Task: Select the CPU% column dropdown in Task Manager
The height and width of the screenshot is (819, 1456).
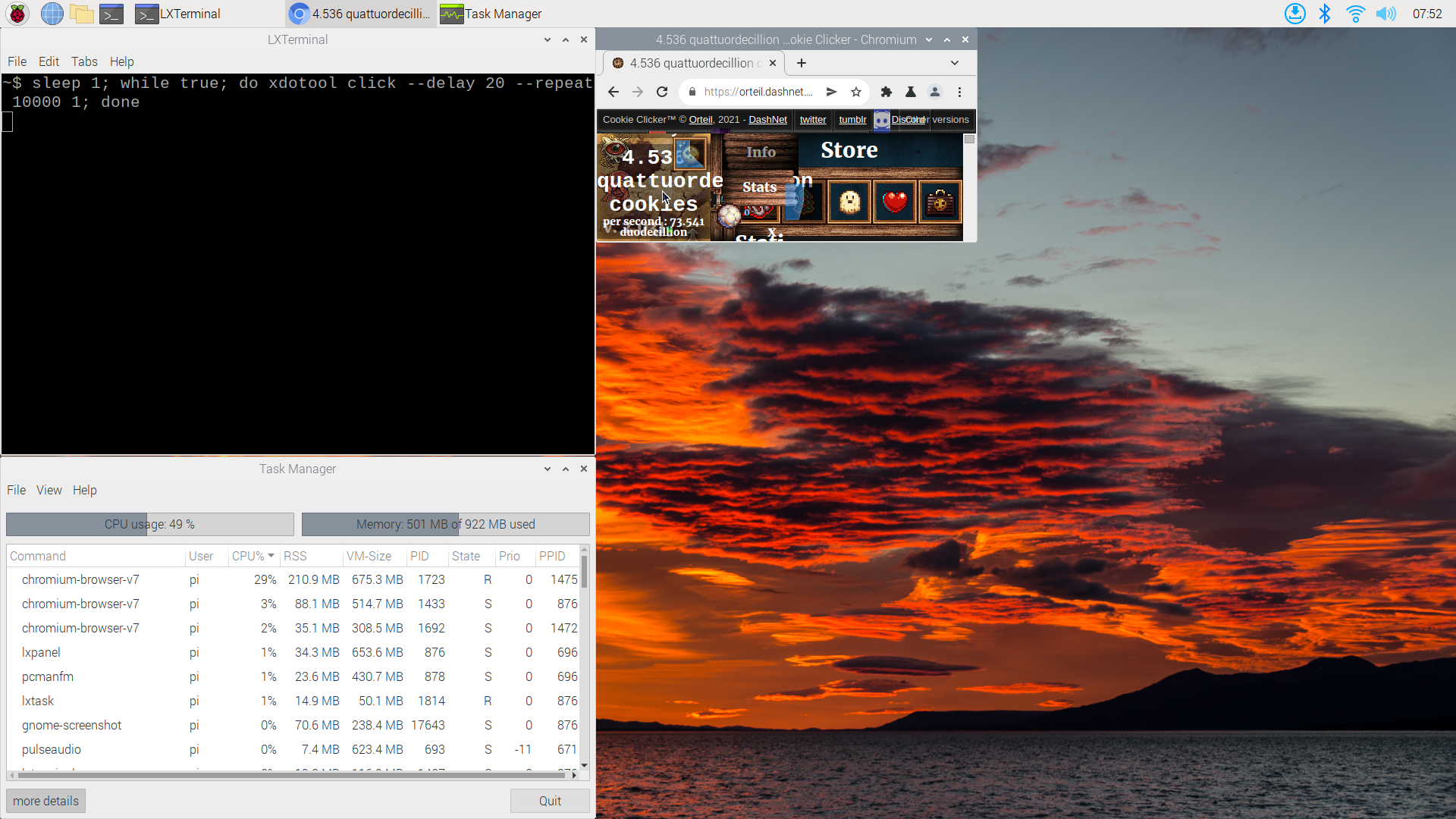Action: pyautogui.click(x=272, y=555)
